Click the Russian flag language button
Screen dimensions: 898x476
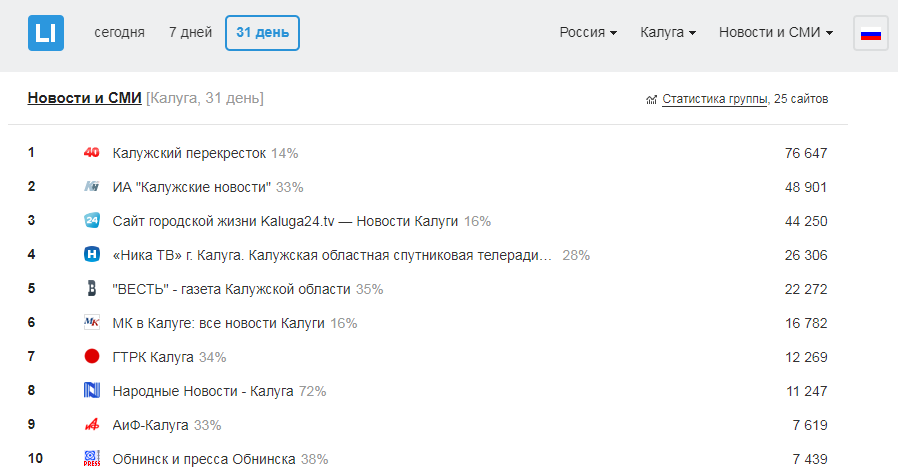tap(871, 33)
